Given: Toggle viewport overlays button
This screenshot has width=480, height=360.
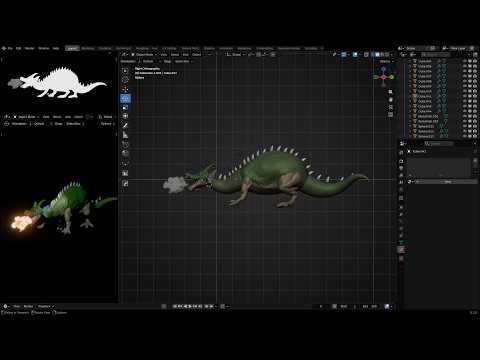Looking at the screenshot, I should (355, 54).
